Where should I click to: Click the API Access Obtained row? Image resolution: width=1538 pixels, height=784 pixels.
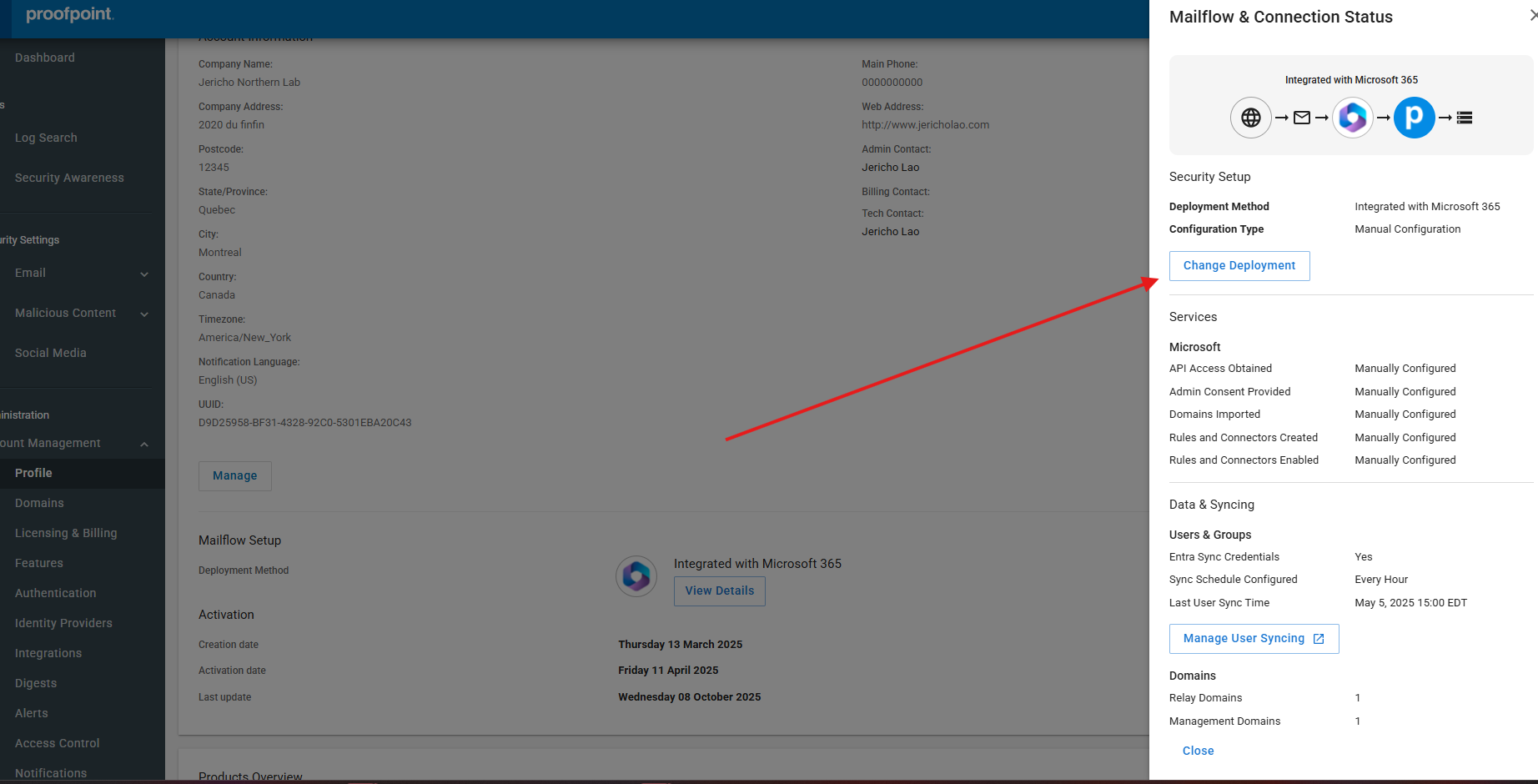[1313, 369]
